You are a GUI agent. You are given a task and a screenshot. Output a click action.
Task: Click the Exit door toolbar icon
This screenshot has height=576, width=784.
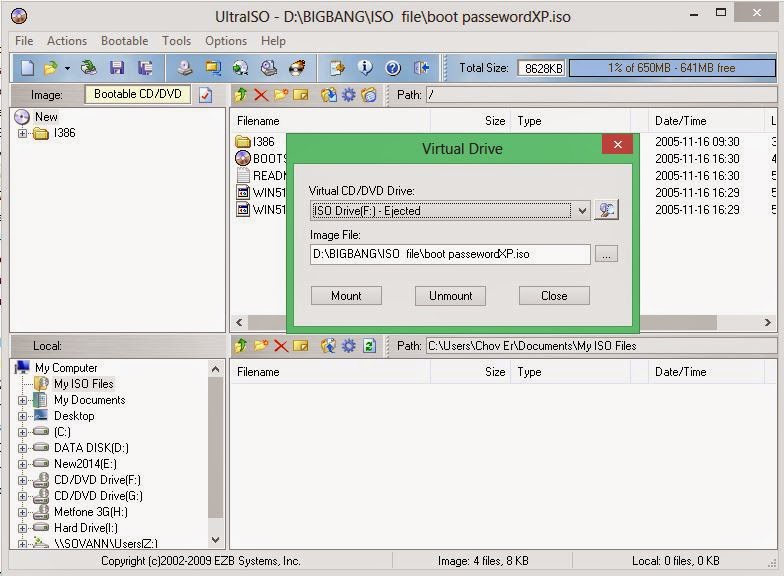point(422,68)
